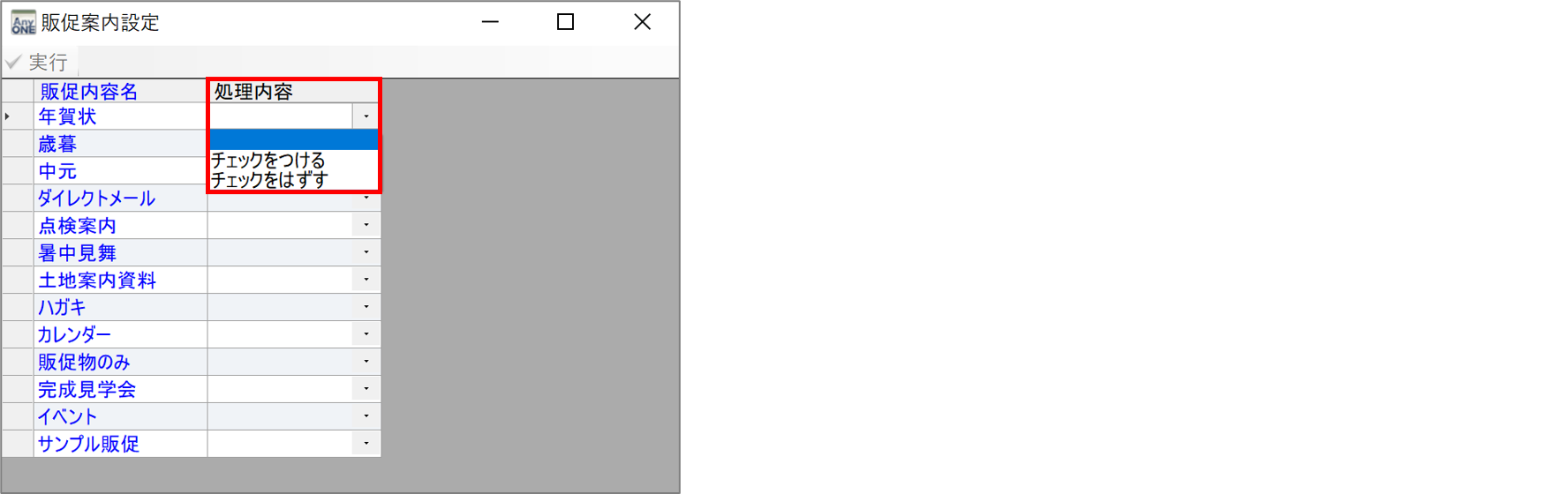The image size is (1568, 494).
Task: Click the 実行 execute checkmark button
Action: click(37, 62)
